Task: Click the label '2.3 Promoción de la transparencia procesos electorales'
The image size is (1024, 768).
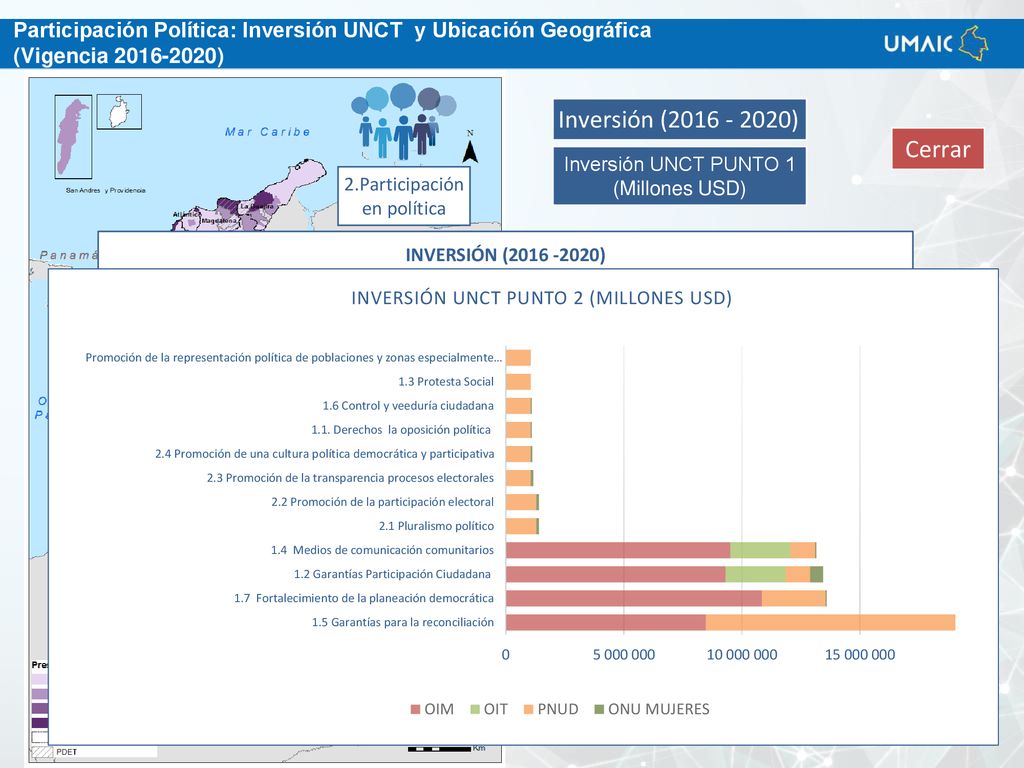Action: click(350, 478)
